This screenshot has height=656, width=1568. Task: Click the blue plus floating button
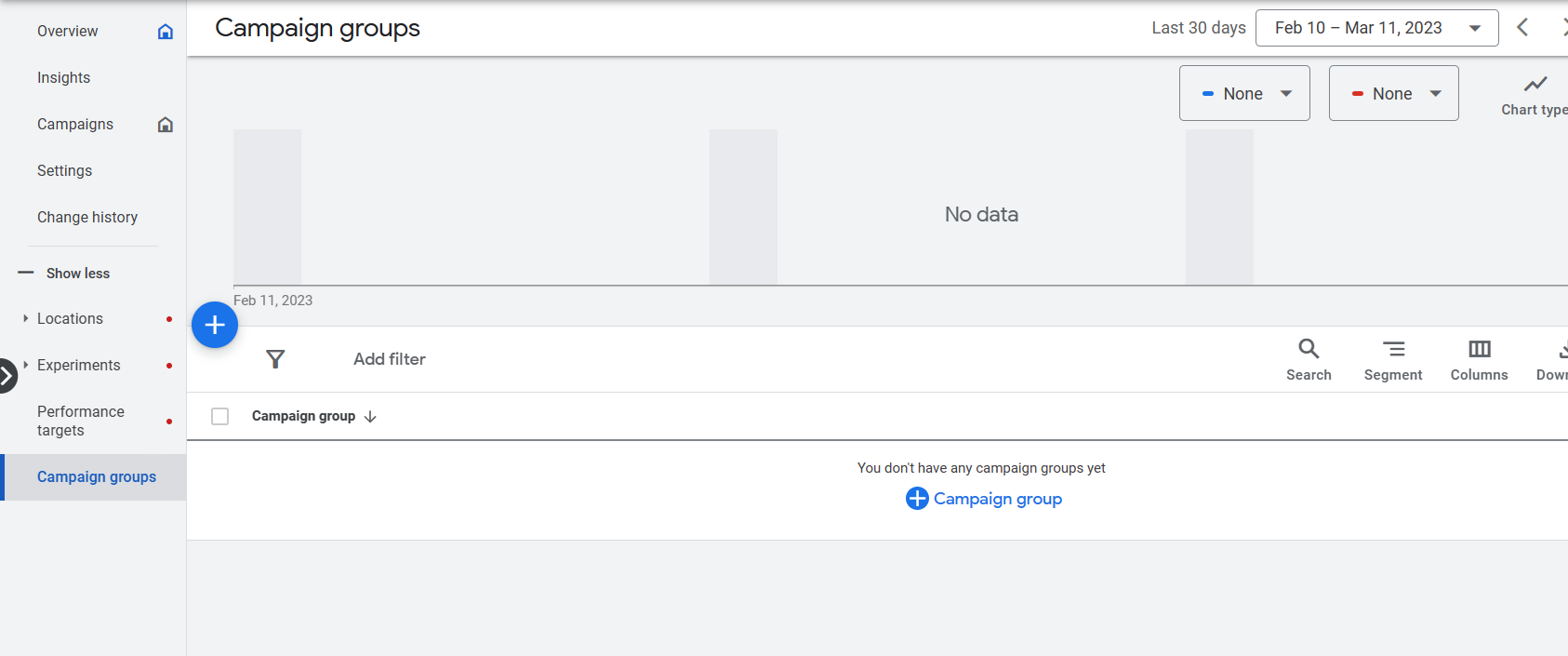[x=215, y=325]
